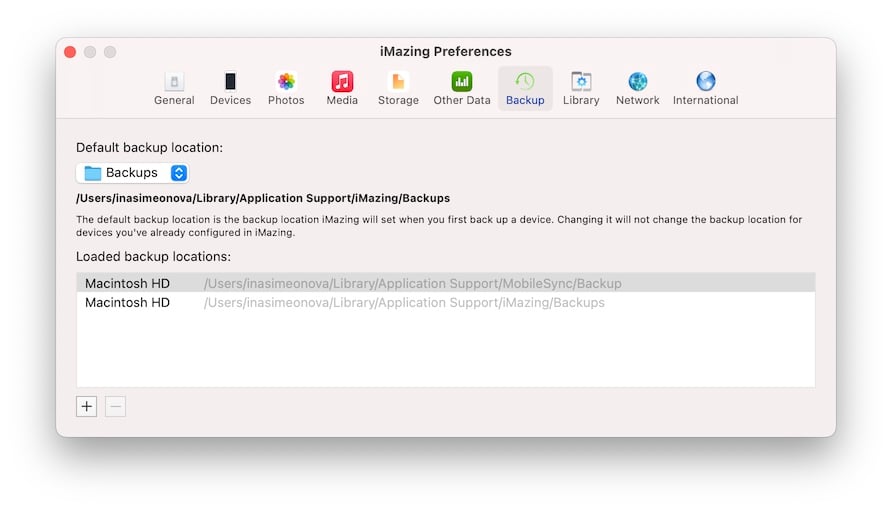Open International preferences
Screen dimensions: 892x511
(705, 89)
